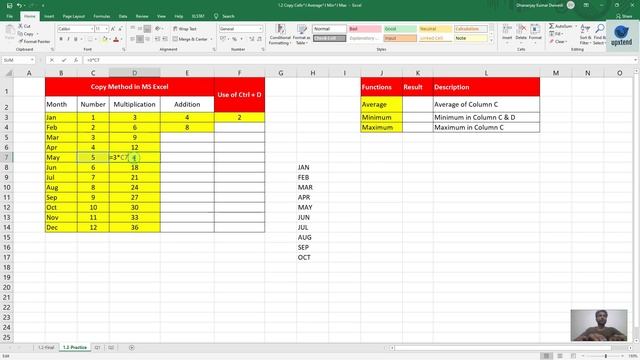Merge and center the selected cells

[x=190, y=39]
